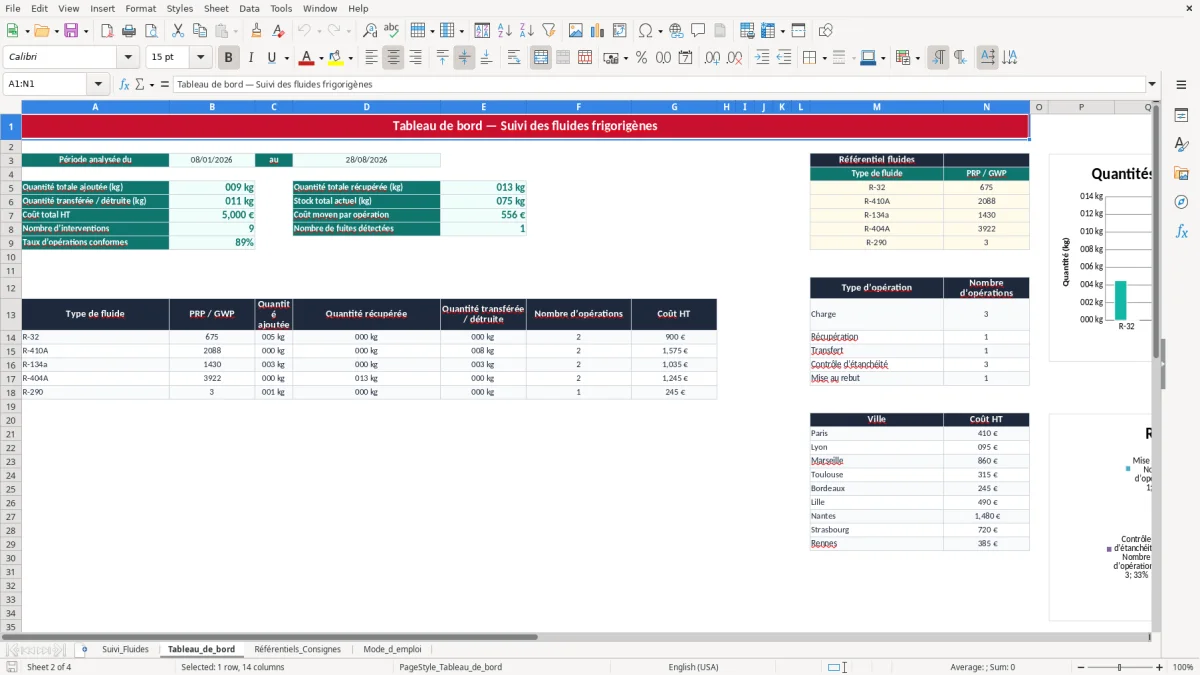
Task: Switch to Référentiels_Consignes sheet tab
Action: point(297,649)
